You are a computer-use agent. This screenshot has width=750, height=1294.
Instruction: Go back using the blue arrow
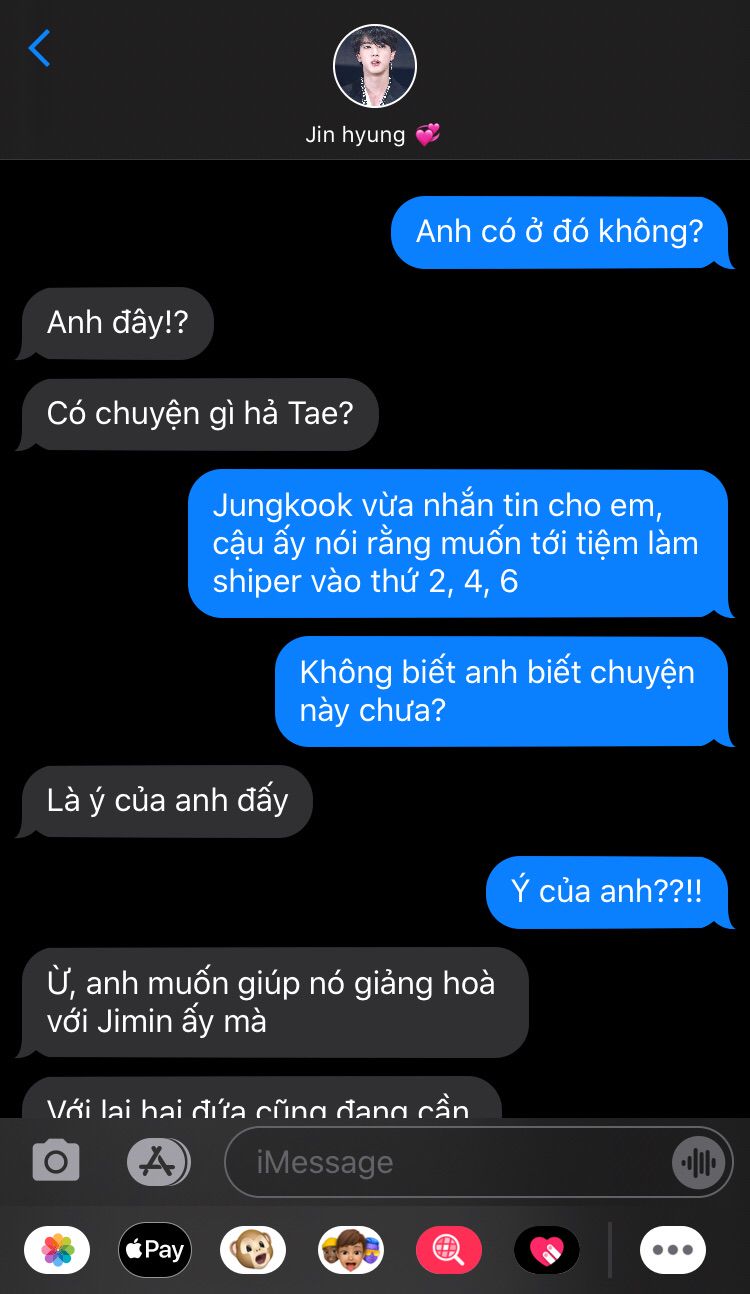pyautogui.click(x=39, y=48)
